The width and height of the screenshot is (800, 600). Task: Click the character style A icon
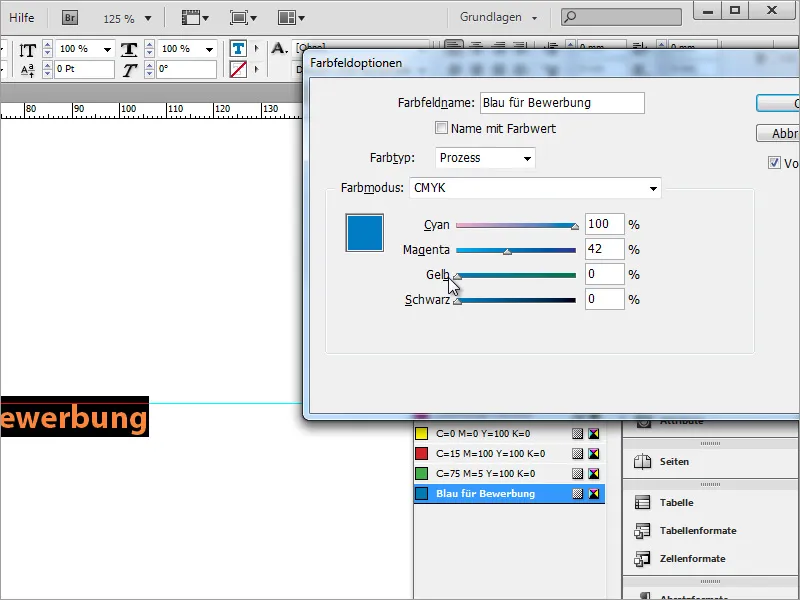click(279, 48)
